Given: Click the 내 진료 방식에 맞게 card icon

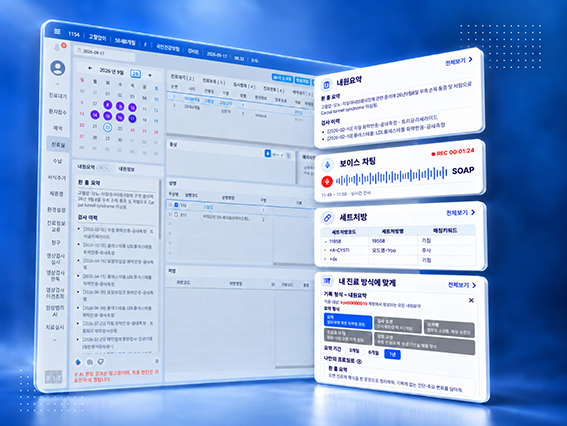Looking at the screenshot, I should coord(328,280).
